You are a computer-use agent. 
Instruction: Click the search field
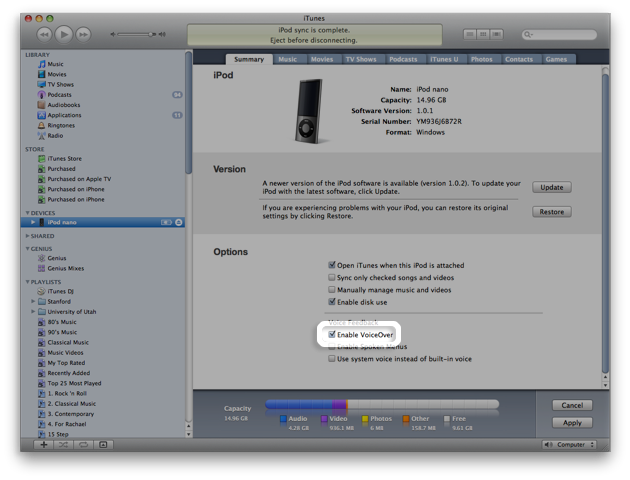coord(559,35)
